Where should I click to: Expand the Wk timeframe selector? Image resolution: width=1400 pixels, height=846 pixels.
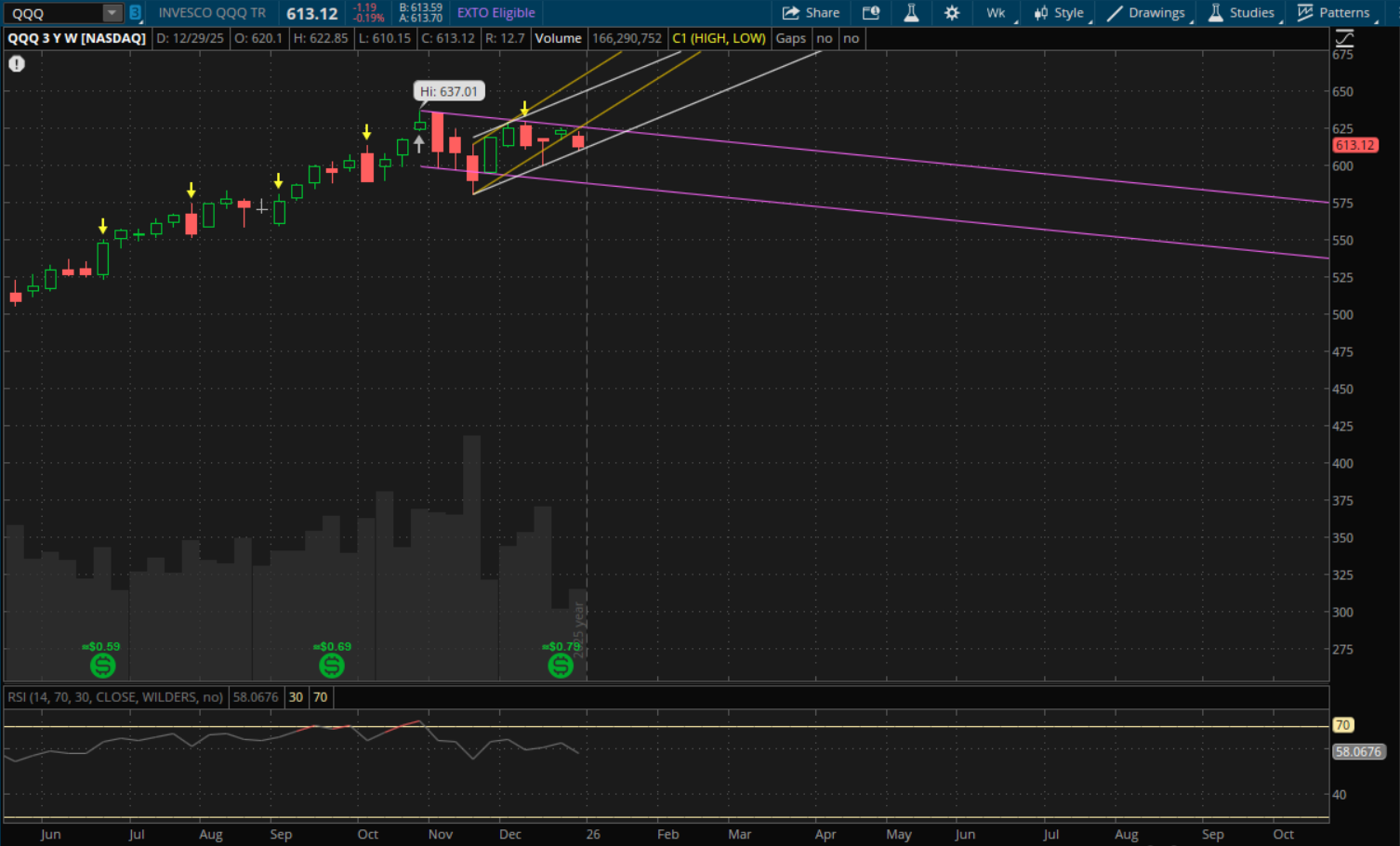[997, 13]
